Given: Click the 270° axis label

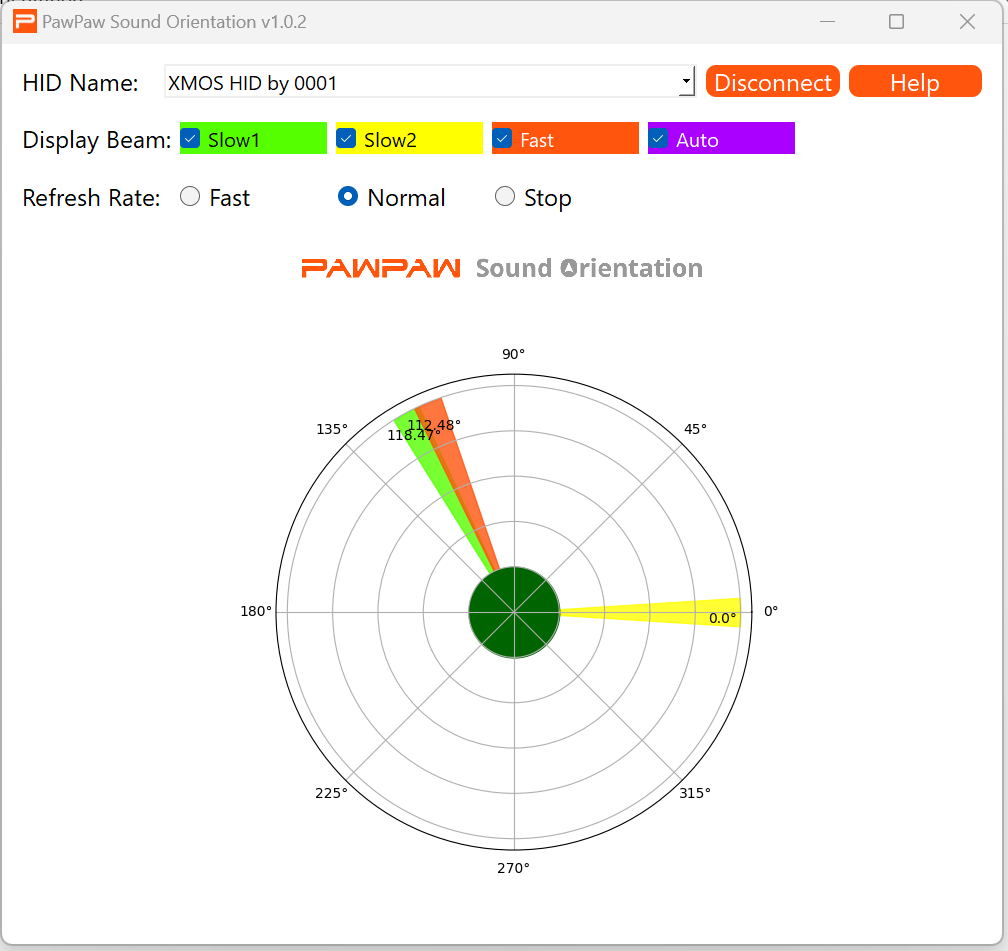Looking at the screenshot, I should point(514,868).
